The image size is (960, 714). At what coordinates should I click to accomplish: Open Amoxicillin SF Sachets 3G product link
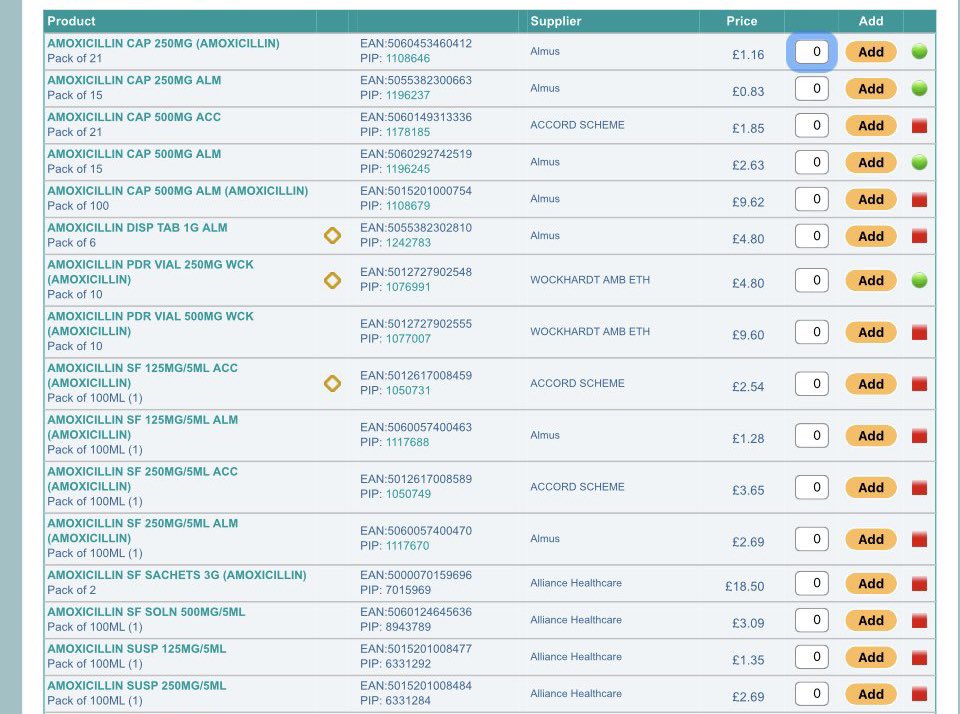(x=177, y=575)
